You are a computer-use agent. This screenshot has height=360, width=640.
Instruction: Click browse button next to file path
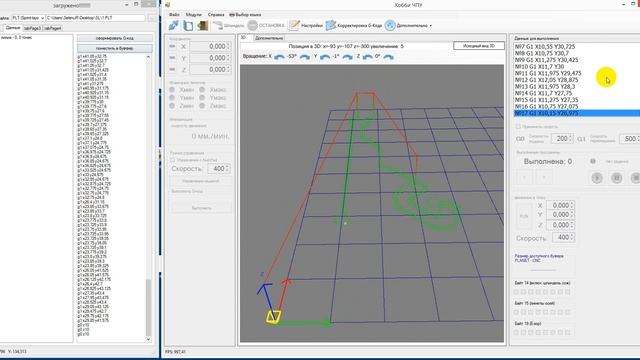pyautogui.click(x=152, y=18)
